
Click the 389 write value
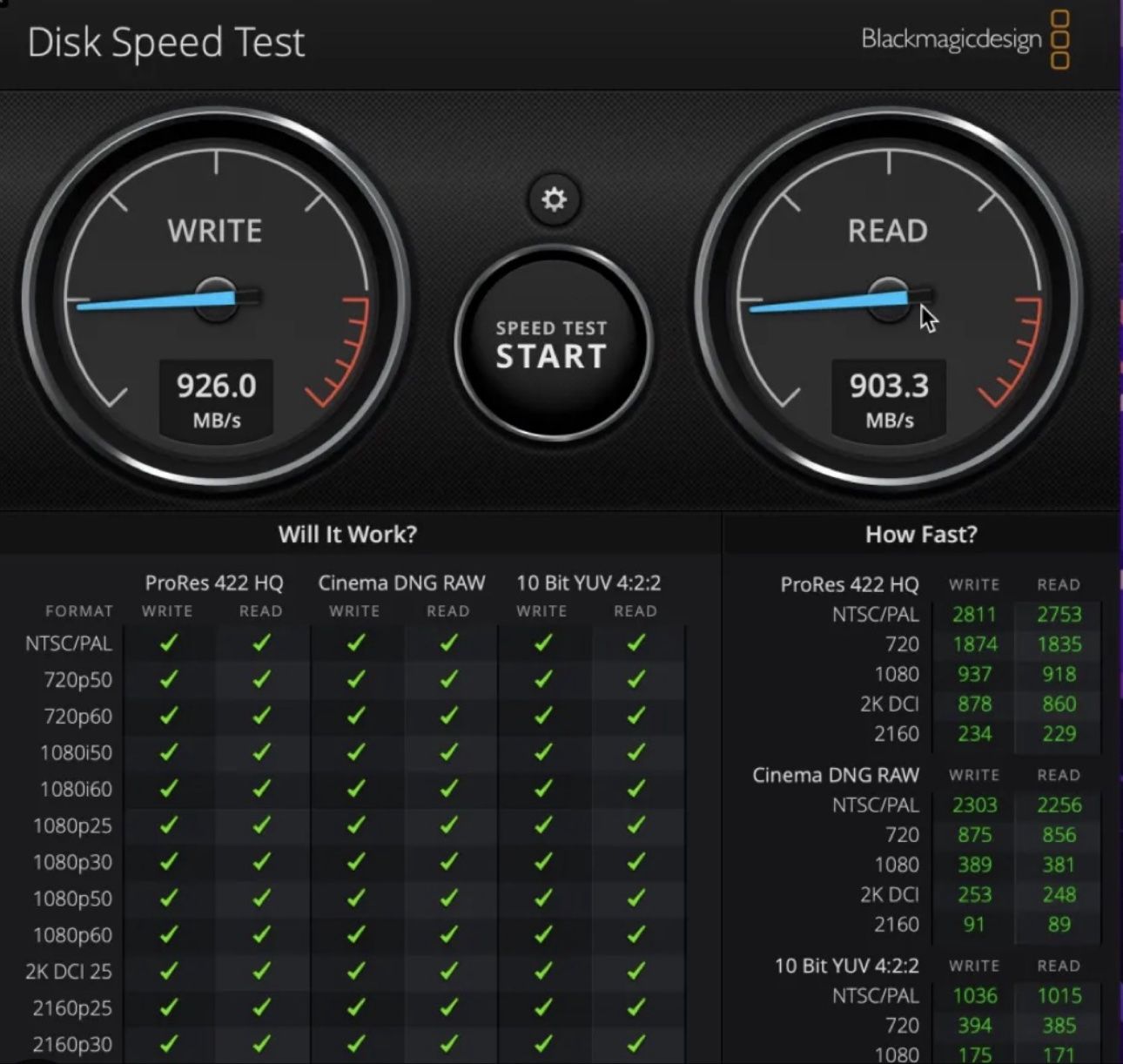[974, 865]
